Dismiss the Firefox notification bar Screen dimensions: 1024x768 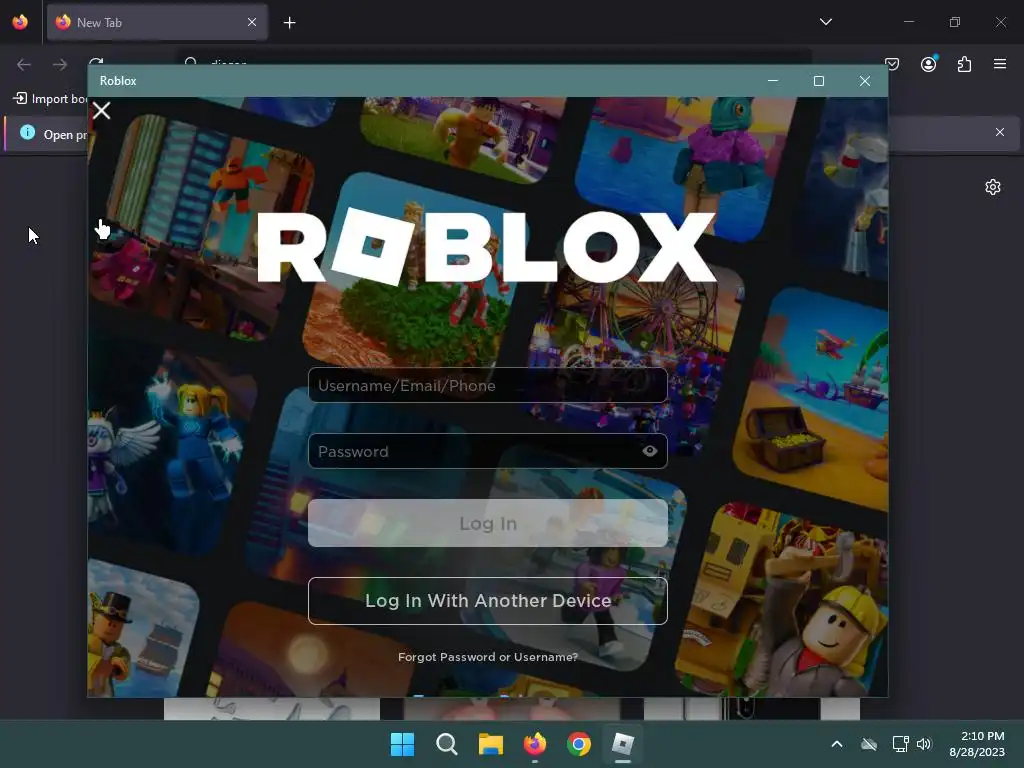tap(1000, 133)
